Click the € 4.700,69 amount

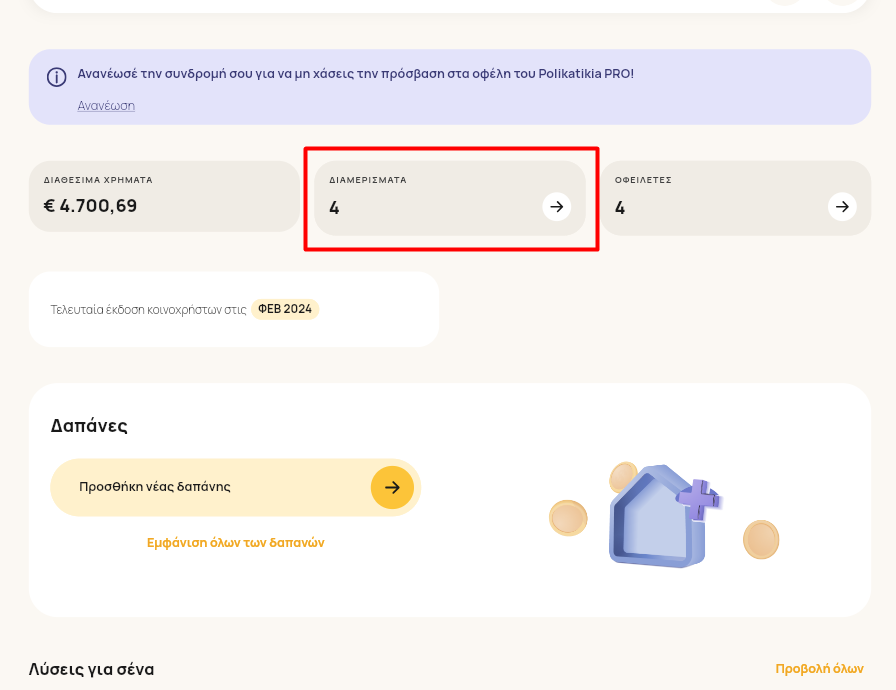tap(90, 206)
